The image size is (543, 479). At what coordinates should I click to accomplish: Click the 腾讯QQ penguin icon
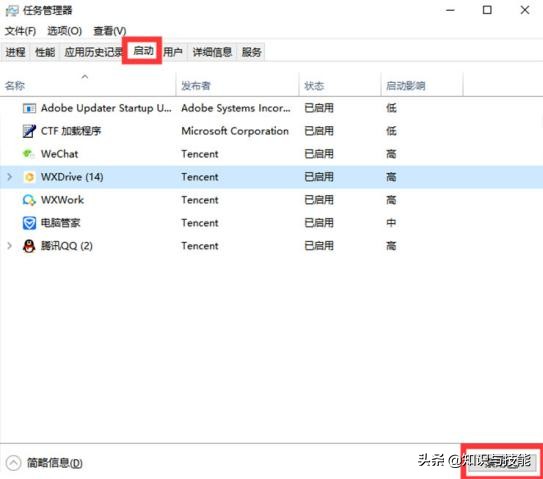tap(29, 246)
